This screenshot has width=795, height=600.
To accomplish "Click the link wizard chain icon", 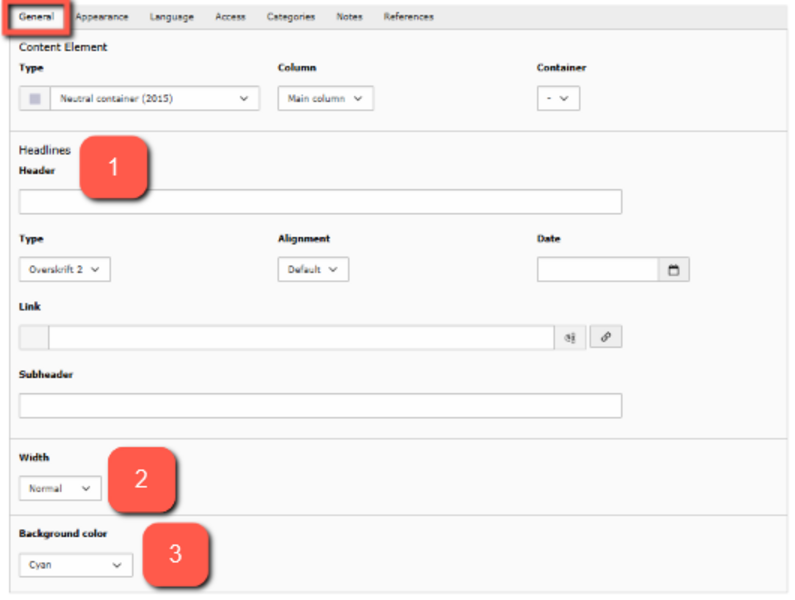I will click(x=605, y=337).
